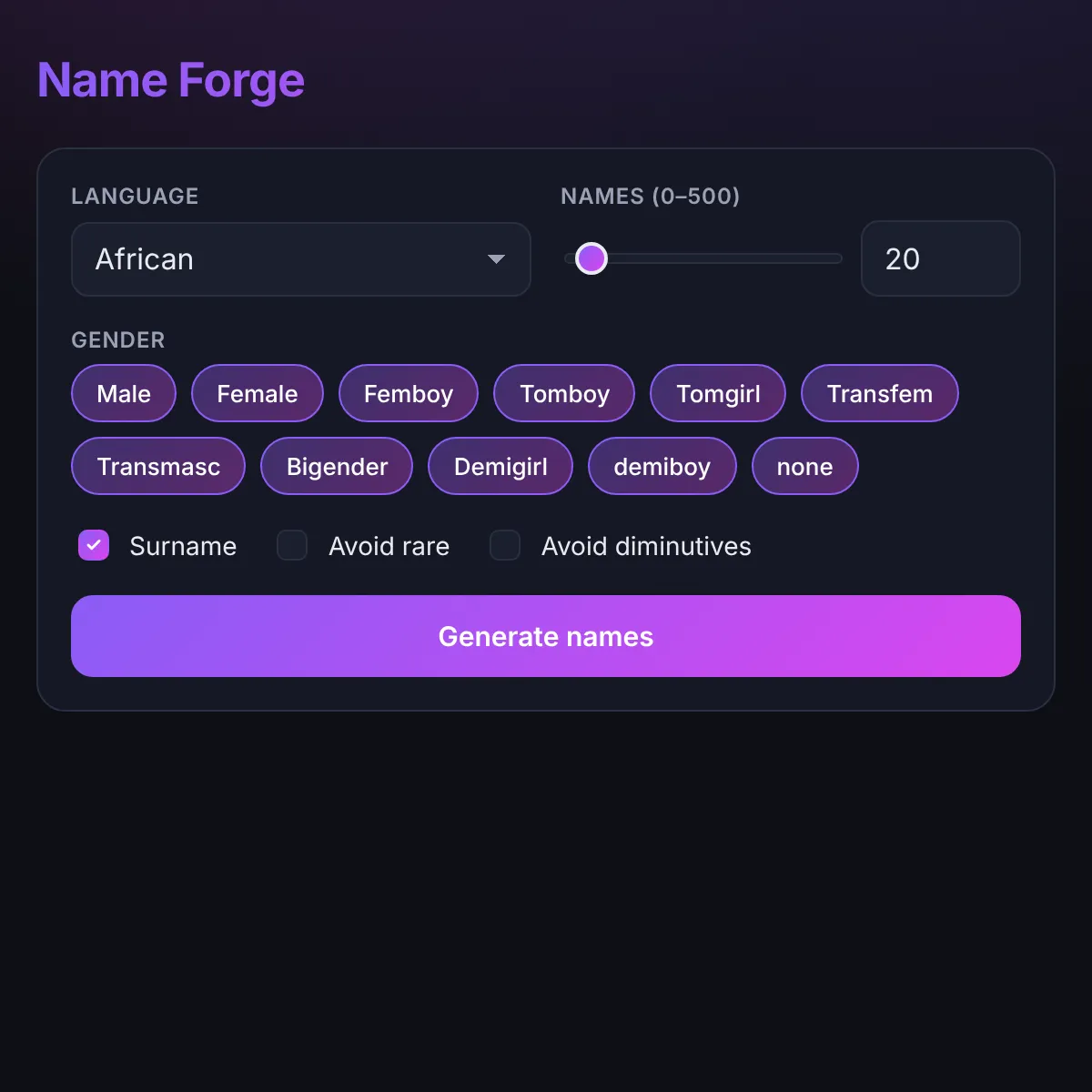Enable the Avoid rare checkbox
1092x1092 pixels.
292,545
